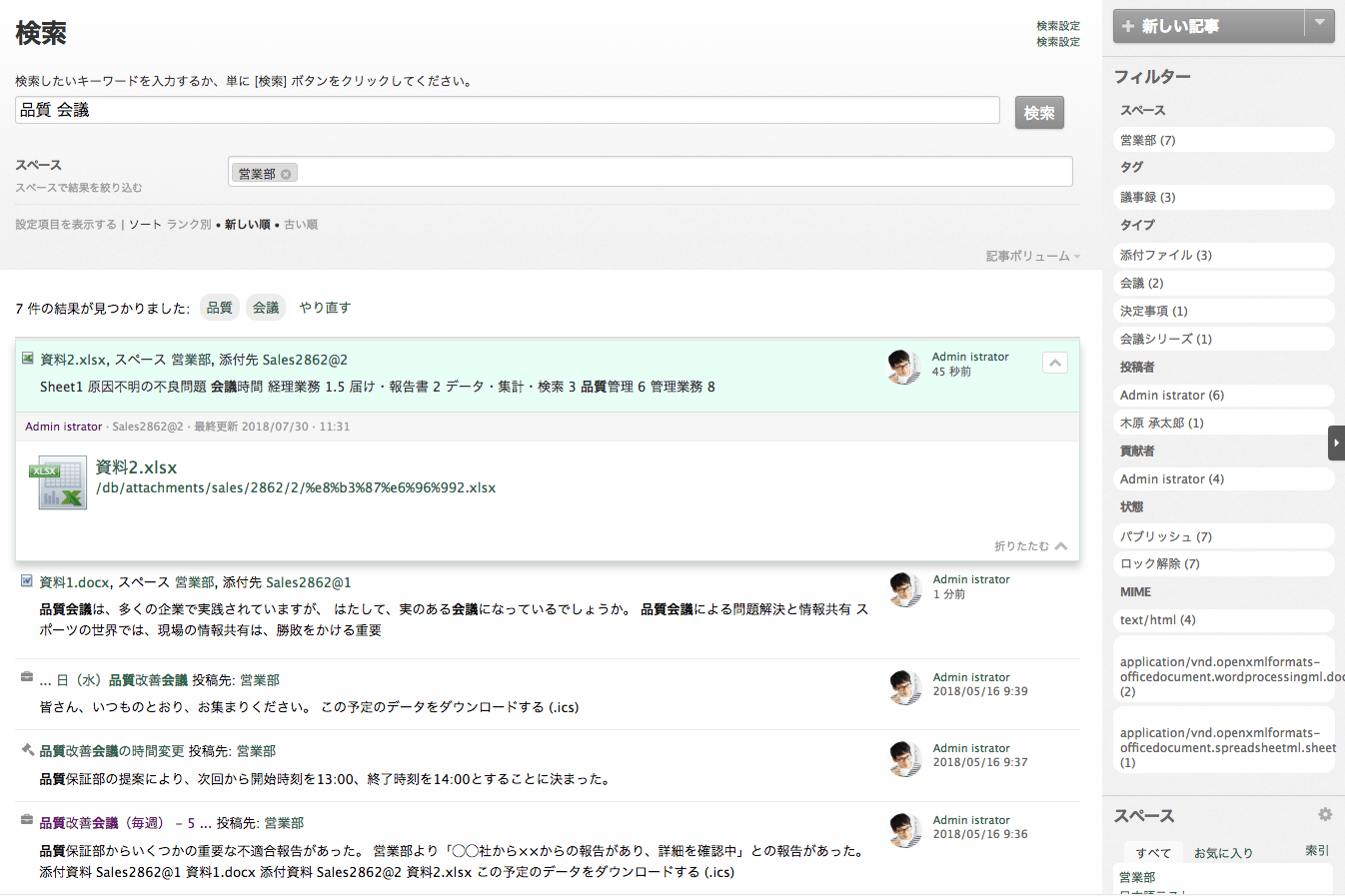Sort results by 新しい順
1345x896 pixels.
247,225
